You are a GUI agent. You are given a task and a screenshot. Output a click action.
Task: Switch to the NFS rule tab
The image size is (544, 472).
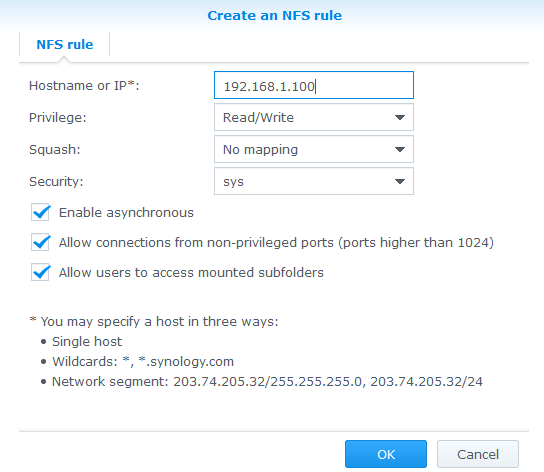click(x=65, y=44)
